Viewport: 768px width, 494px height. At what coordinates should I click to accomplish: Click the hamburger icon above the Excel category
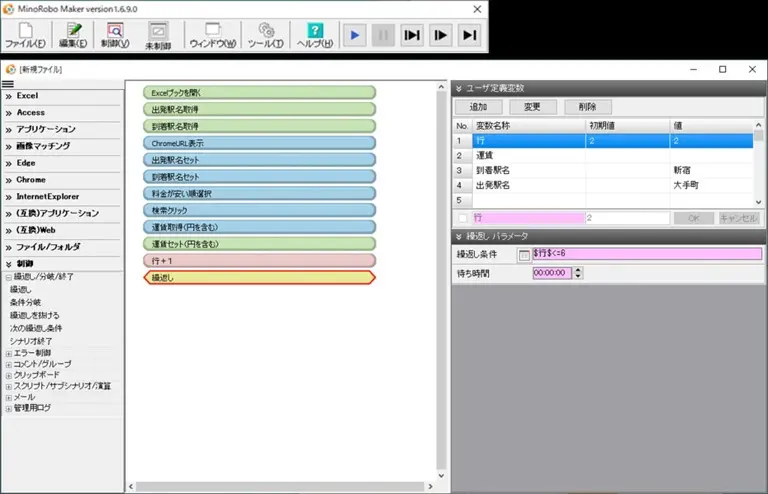coord(8,84)
